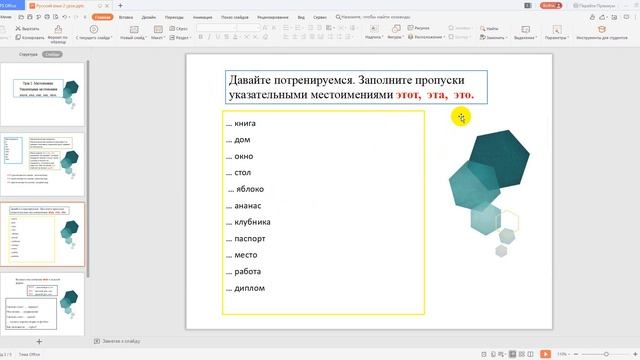Switch to Slide Sorter view icon
This screenshot has height=360, width=640.
pos(522,354)
